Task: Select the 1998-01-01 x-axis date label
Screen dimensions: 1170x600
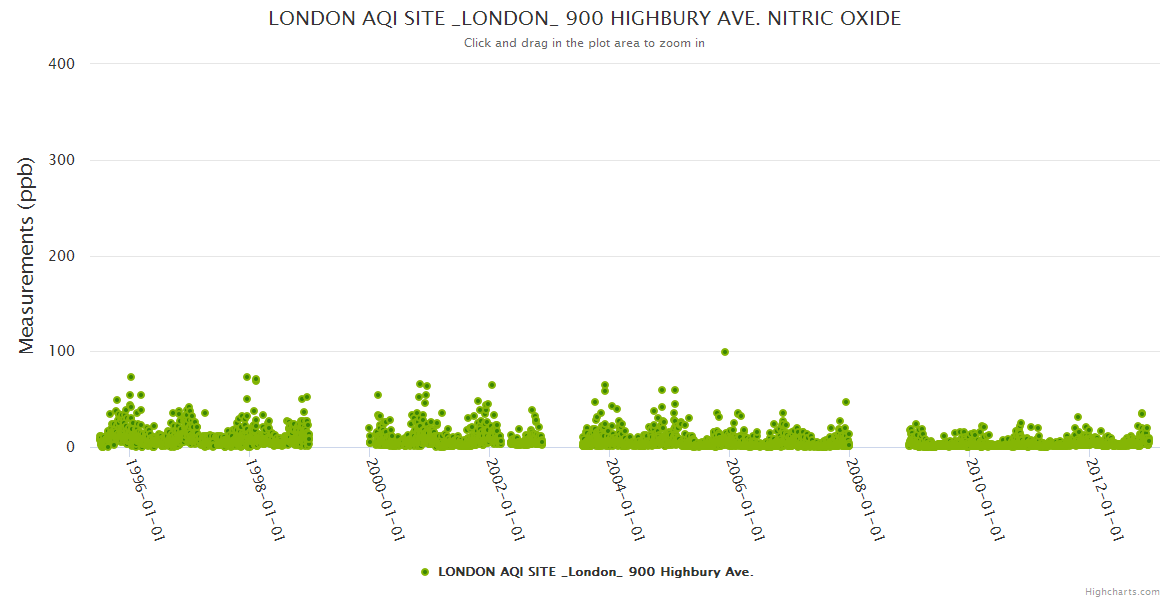Action: pos(266,499)
